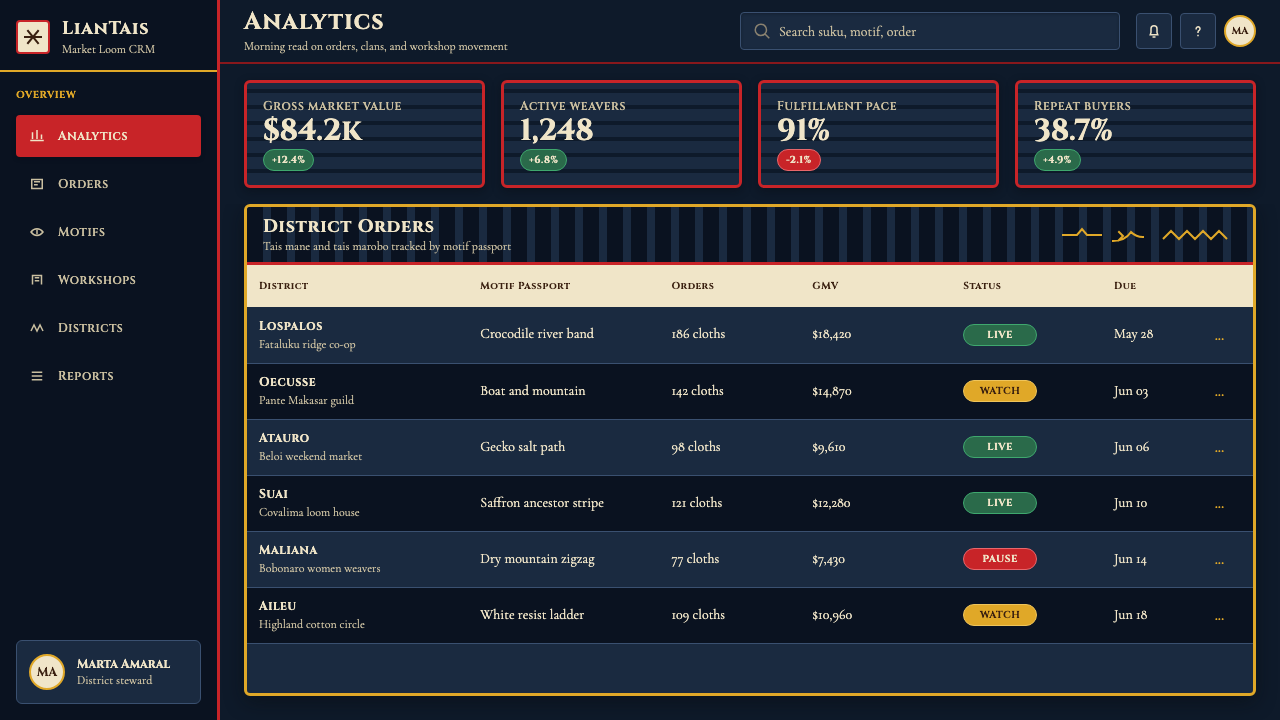Click the search magnifier icon
This screenshot has height=720, width=1280.
tap(762, 31)
